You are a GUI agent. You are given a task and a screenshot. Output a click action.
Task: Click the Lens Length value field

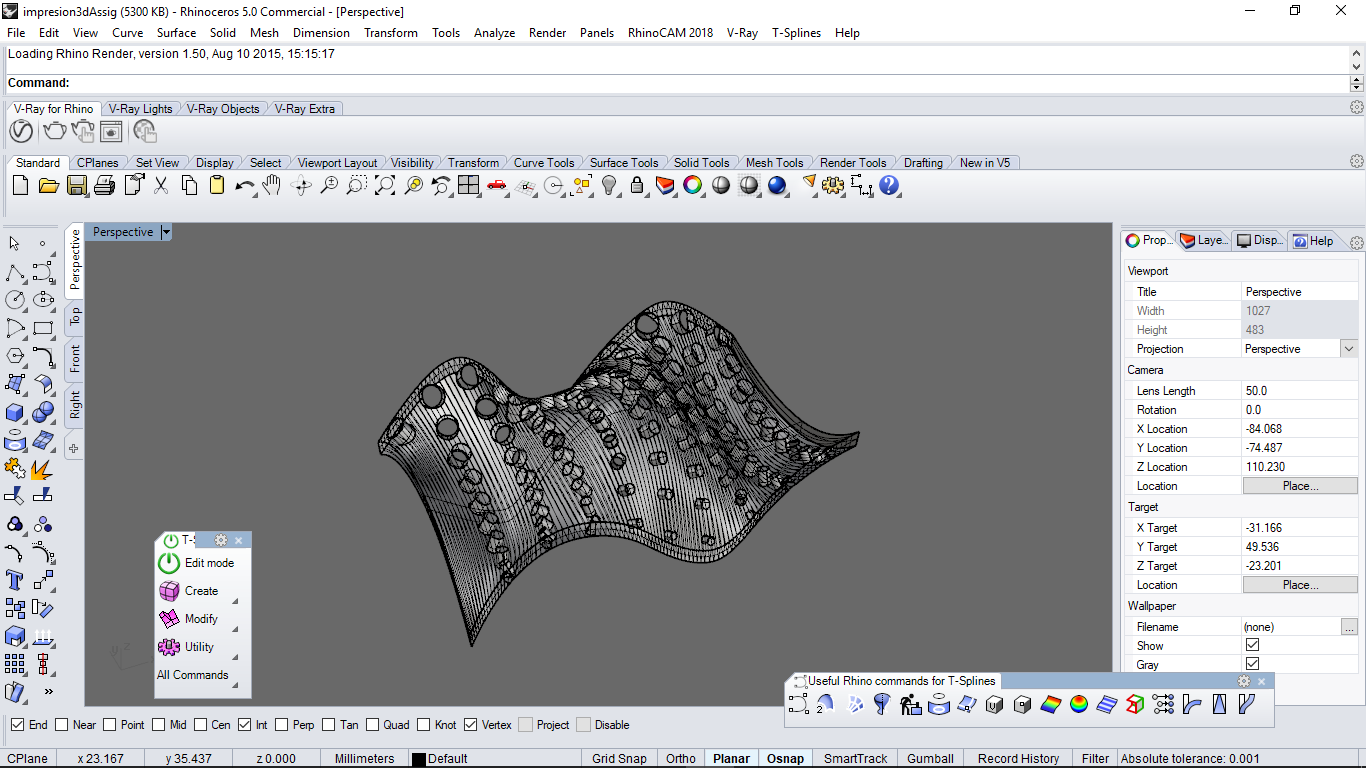click(1300, 391)
